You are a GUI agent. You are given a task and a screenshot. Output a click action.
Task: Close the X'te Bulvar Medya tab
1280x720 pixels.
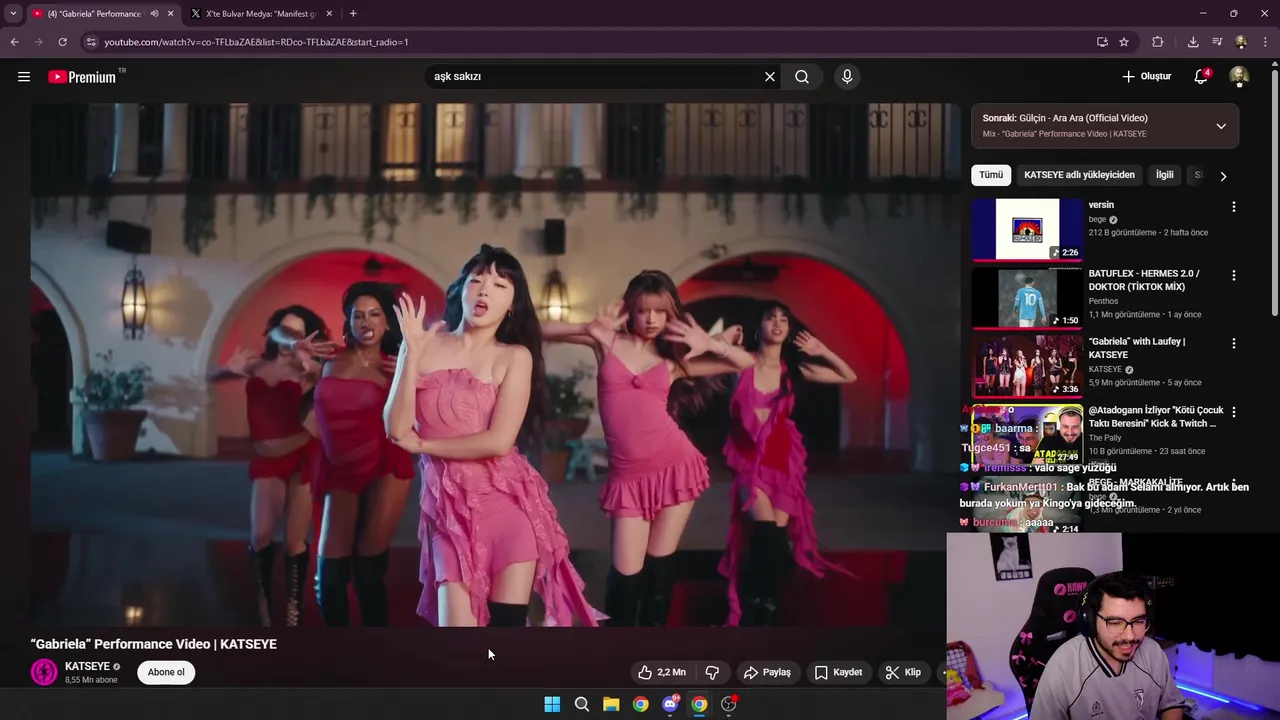tap(329, 14)
